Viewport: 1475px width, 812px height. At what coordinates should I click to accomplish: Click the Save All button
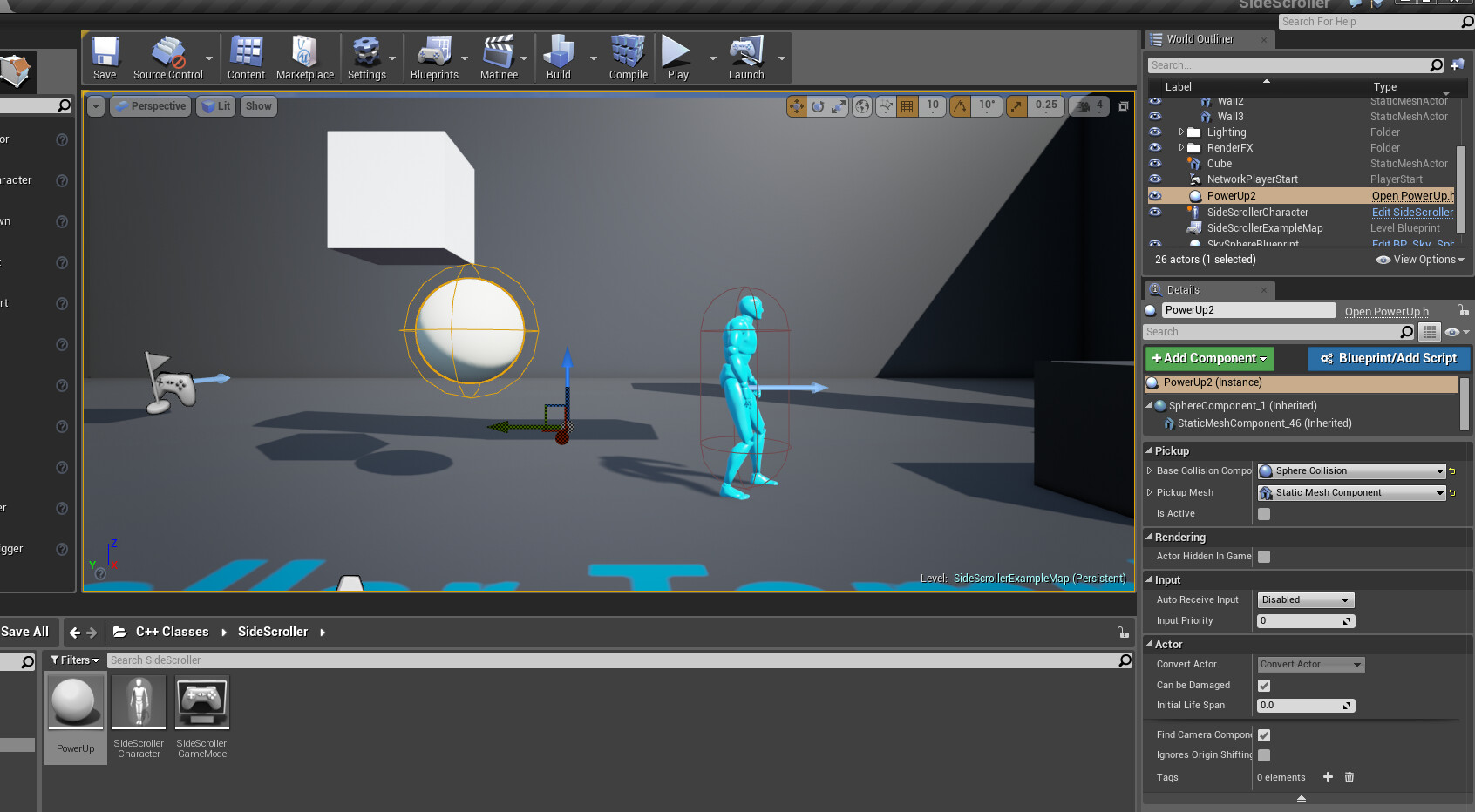coord(25,632)
